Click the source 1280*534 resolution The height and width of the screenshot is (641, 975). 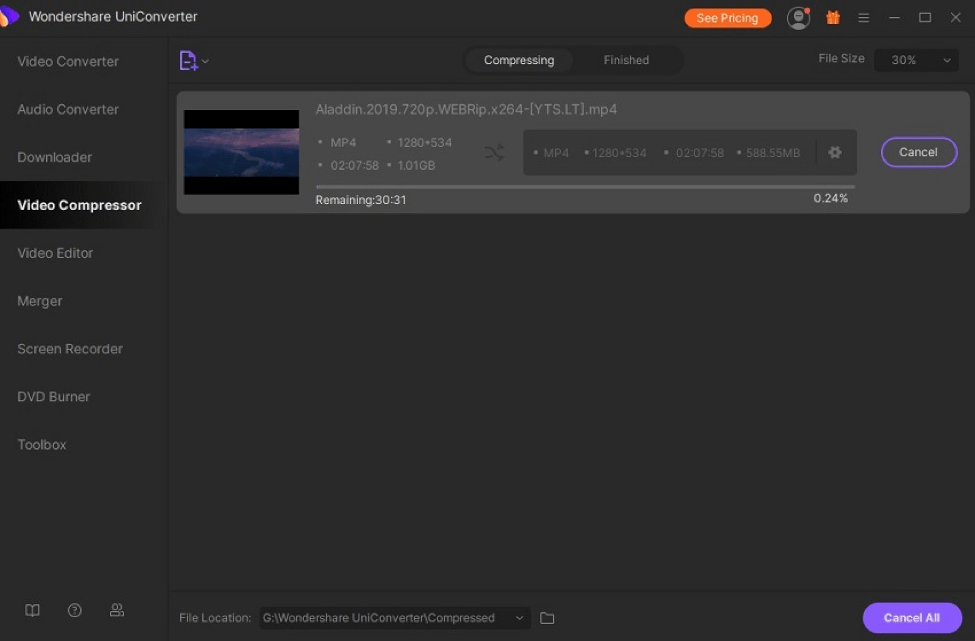click(425, 142)
